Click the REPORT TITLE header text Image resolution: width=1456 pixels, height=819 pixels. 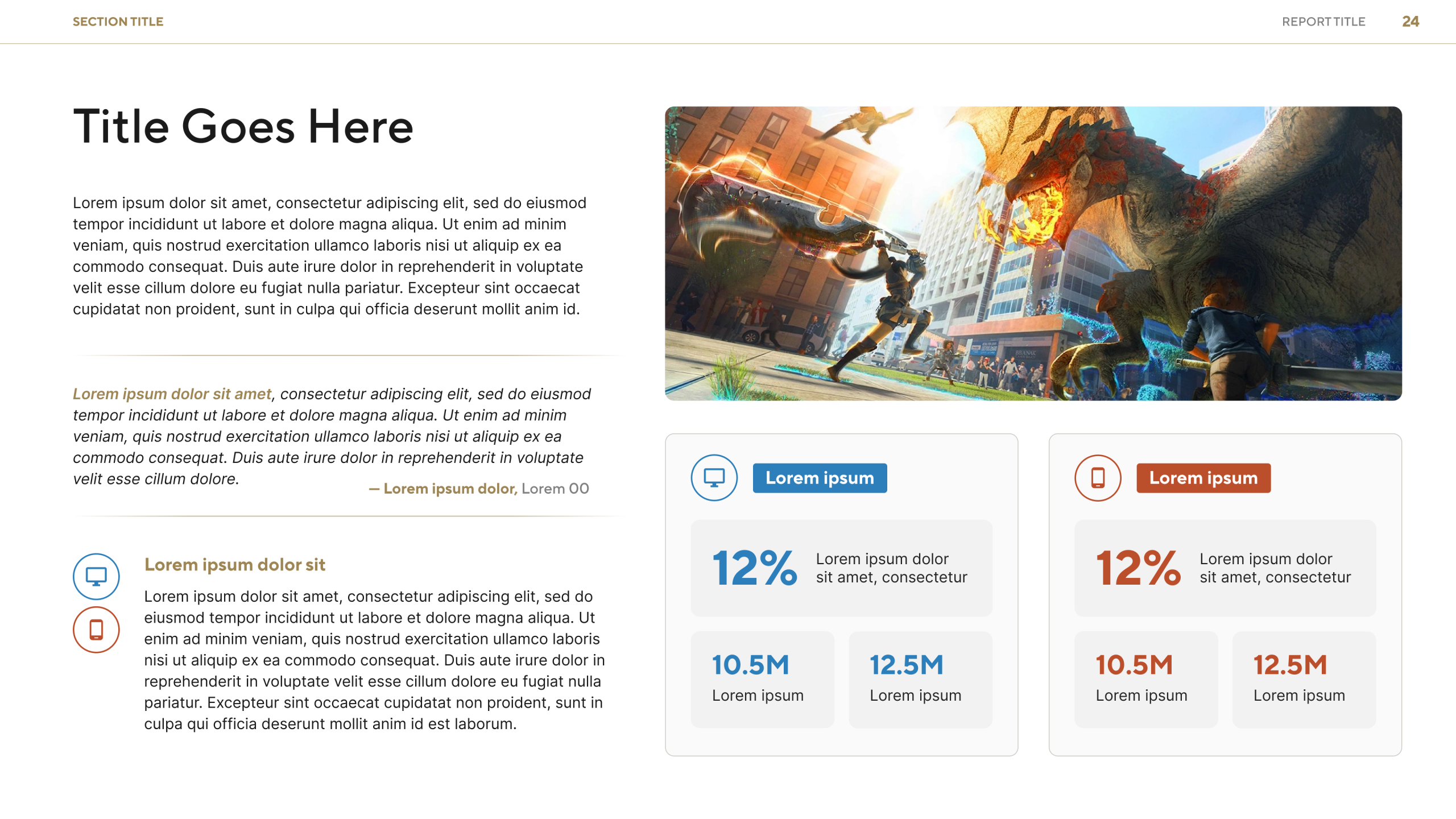1323,22
